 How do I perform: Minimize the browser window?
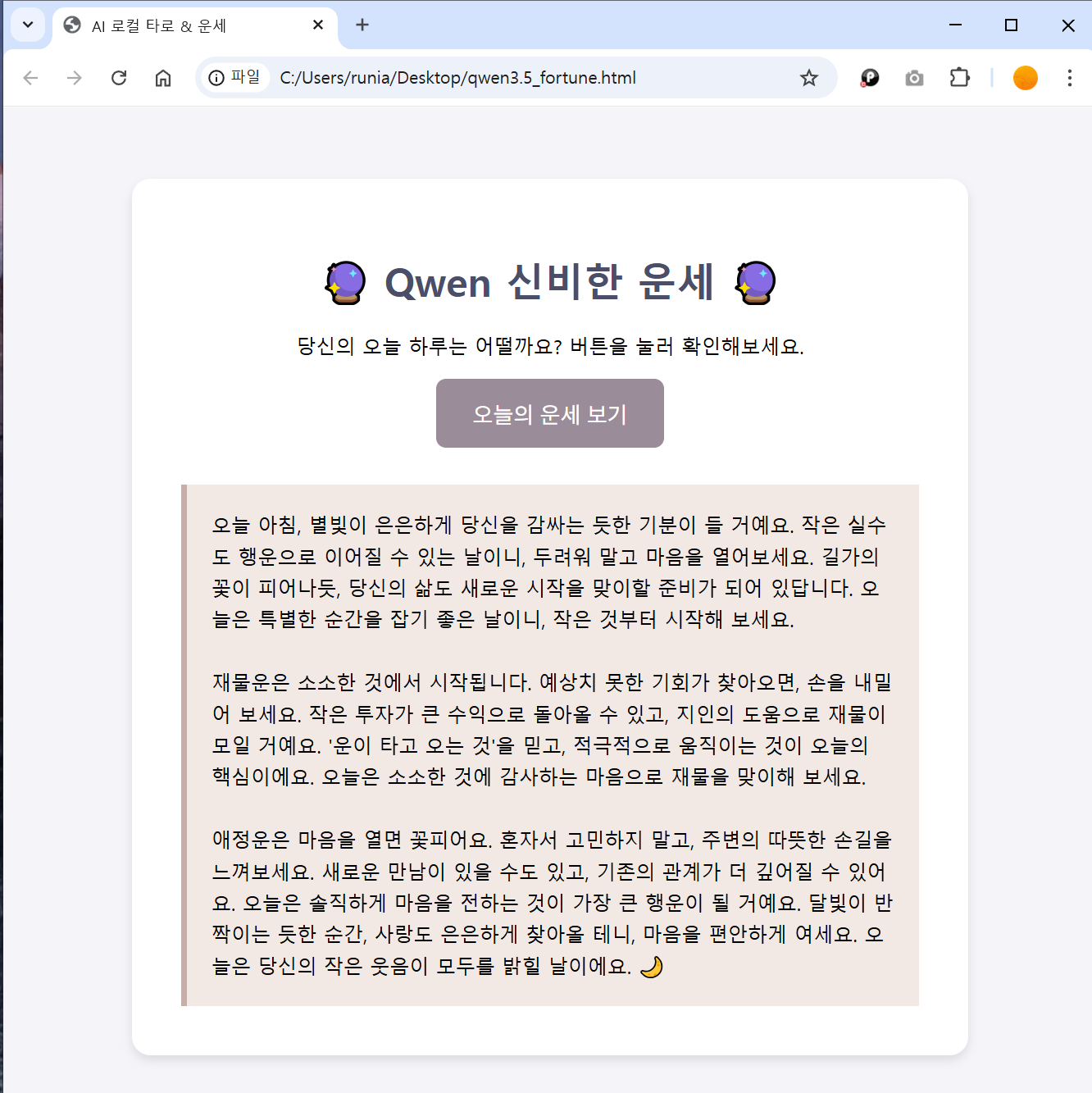pos(955,25)
